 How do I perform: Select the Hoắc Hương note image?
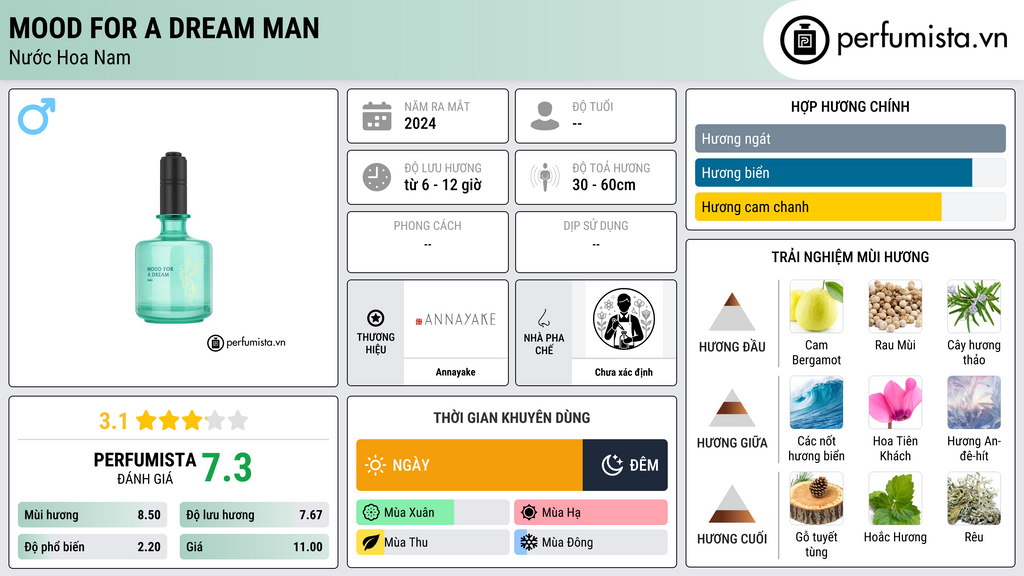tap(895, 498)
